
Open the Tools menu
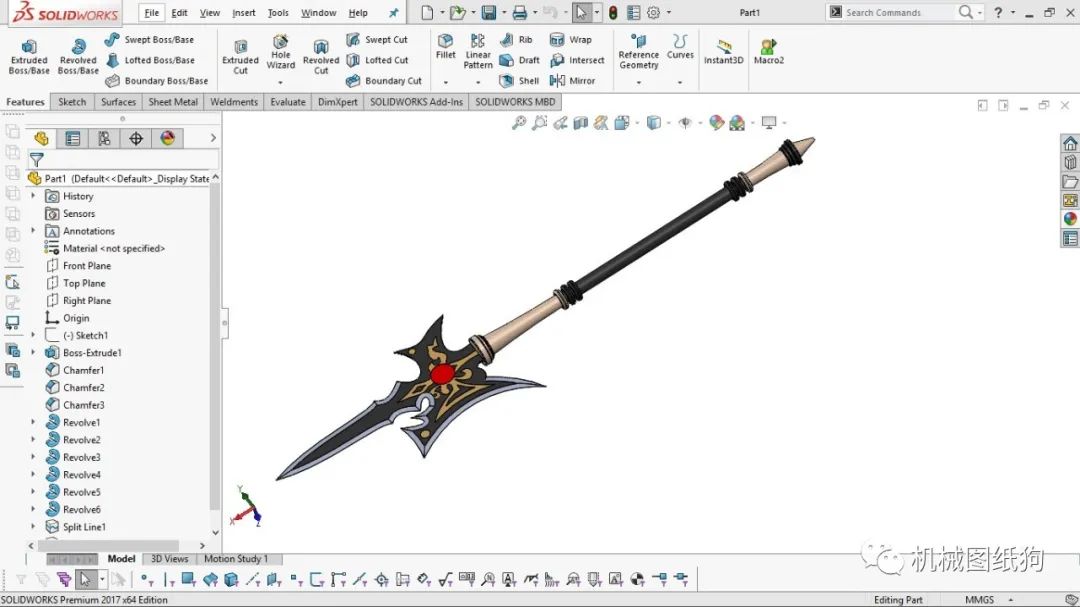point(278,12)
